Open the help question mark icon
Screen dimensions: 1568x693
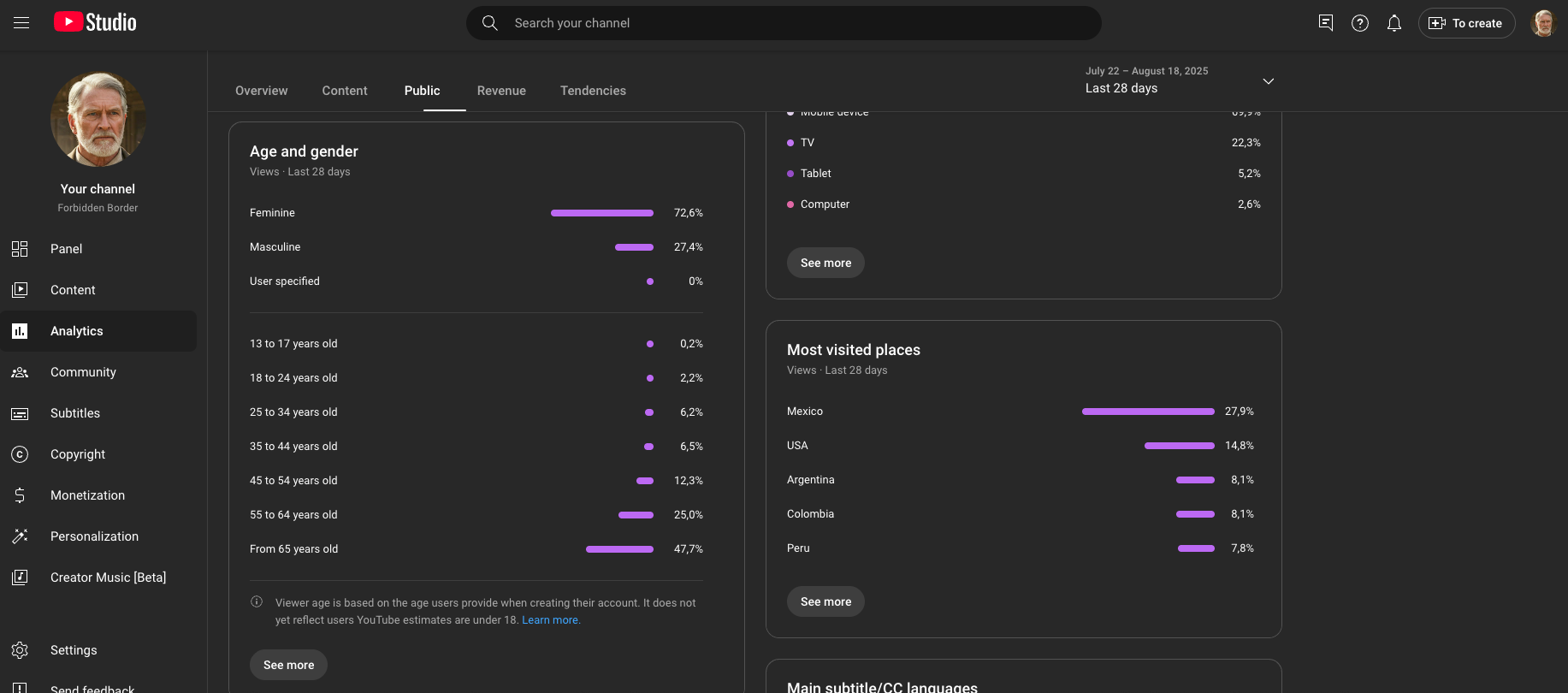[x=1359, y=23]
